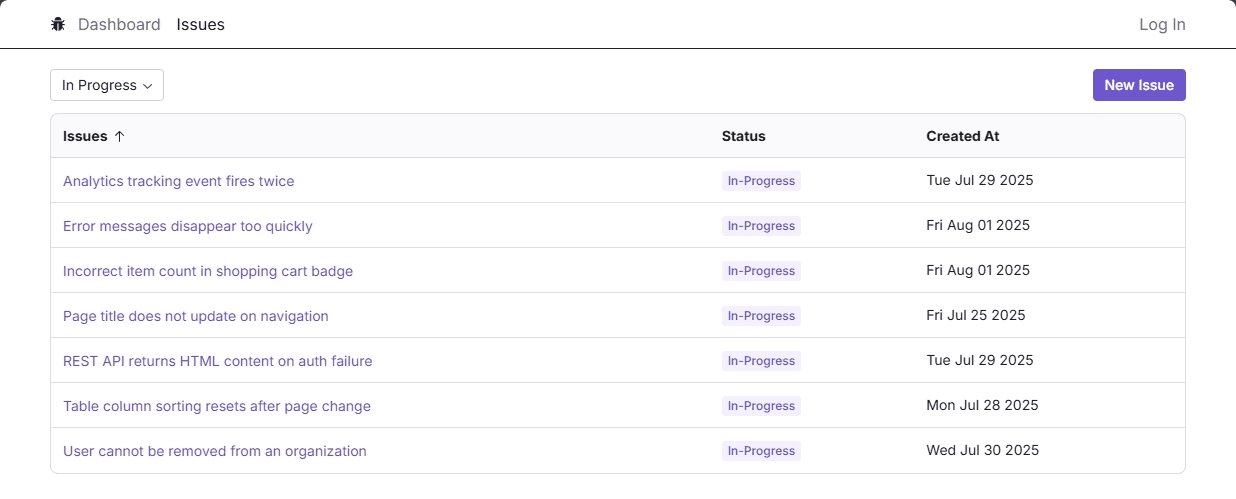Click In-Progress badge on User cannot be removed row

761,451
